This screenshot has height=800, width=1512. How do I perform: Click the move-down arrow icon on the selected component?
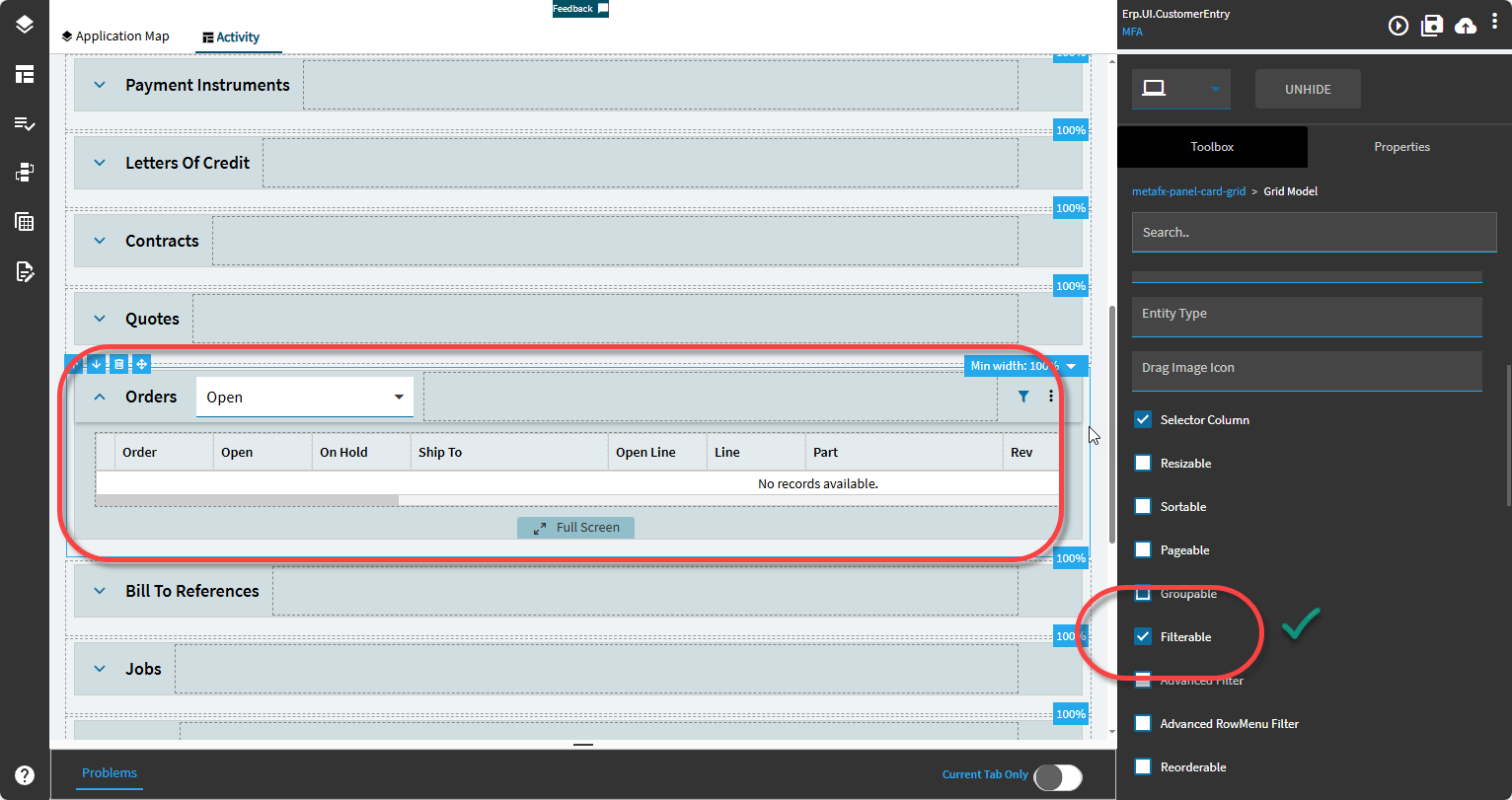pyautogui.click(x=96, y=364)
